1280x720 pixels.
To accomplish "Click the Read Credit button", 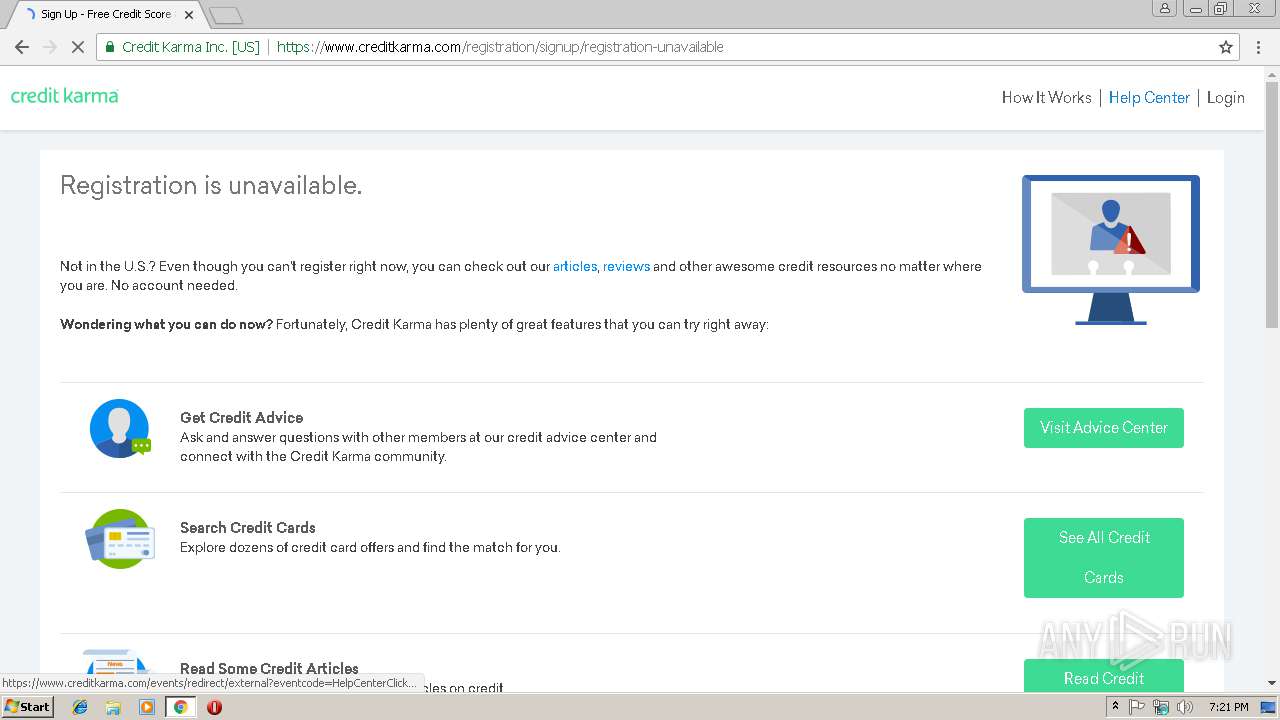I will [x=1104, y=676].
